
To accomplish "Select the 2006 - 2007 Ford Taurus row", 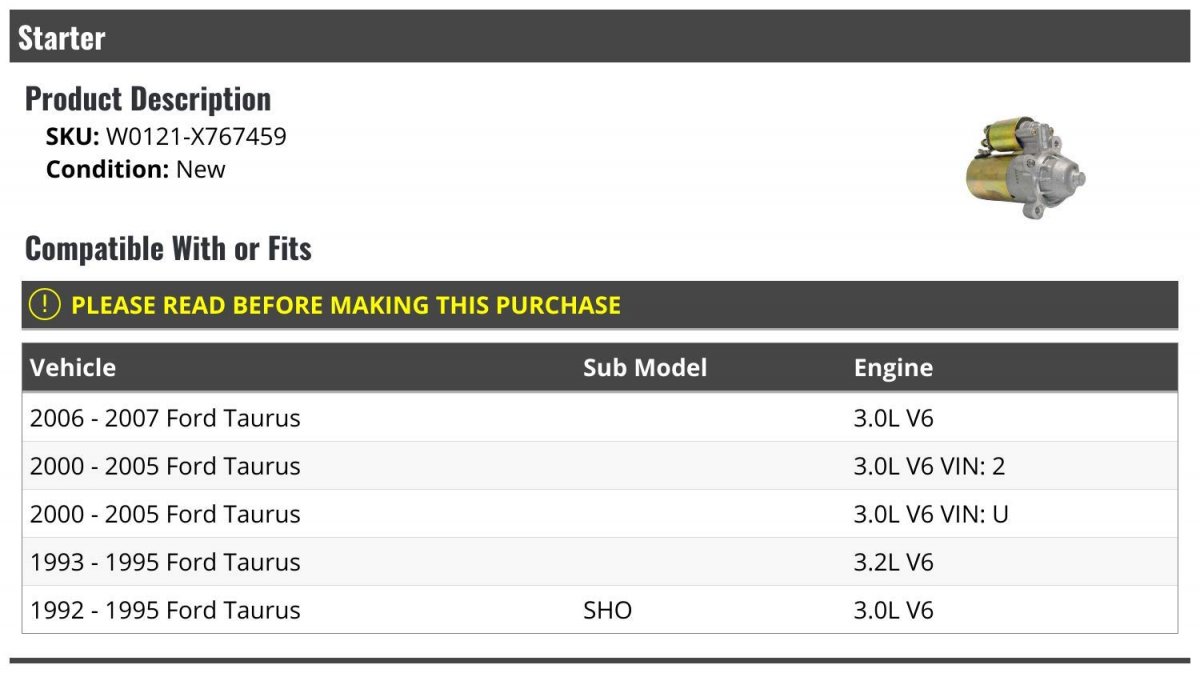I will pos(600,418).
